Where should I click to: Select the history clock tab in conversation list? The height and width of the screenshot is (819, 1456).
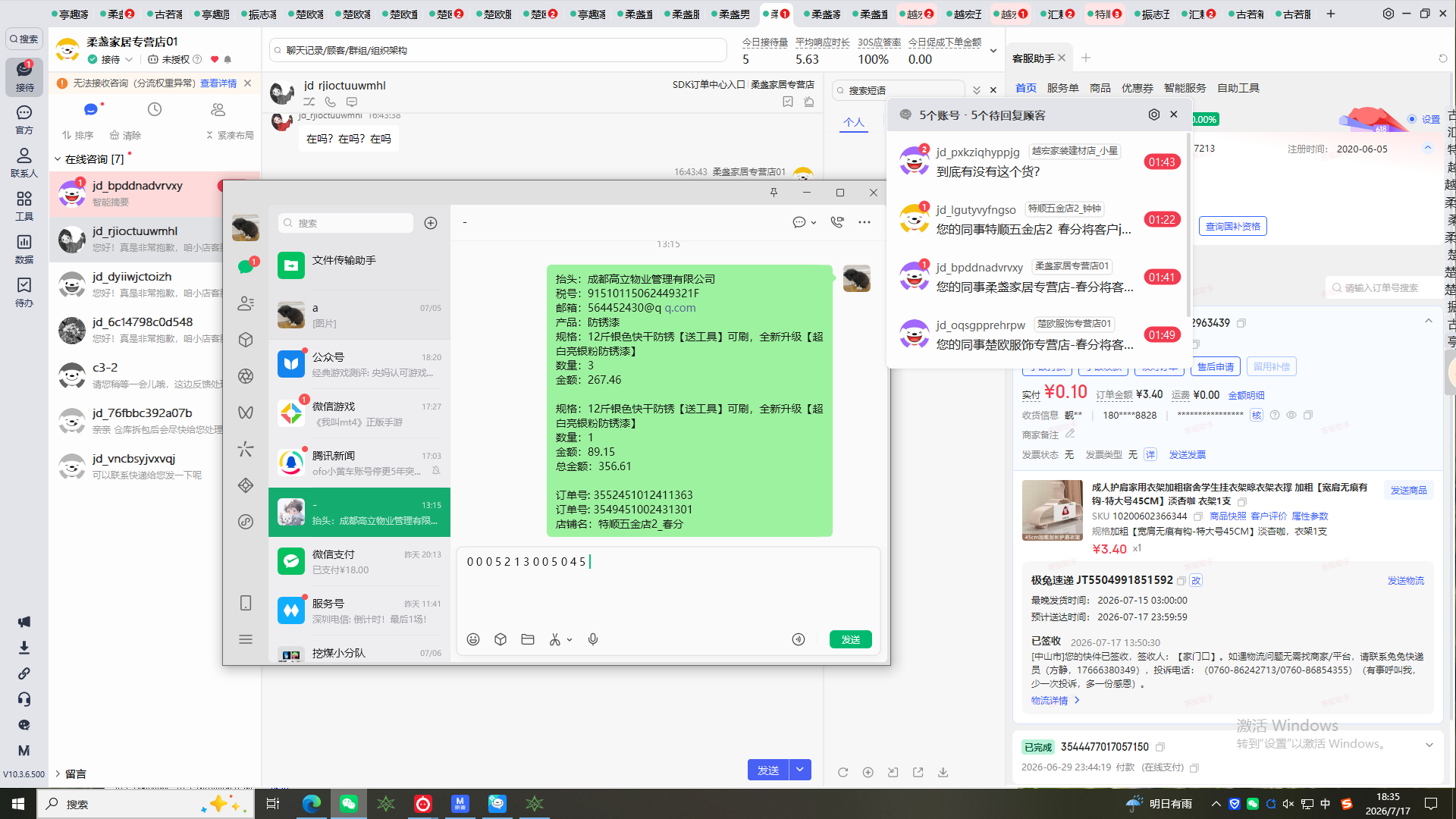(x=155, y=109)
